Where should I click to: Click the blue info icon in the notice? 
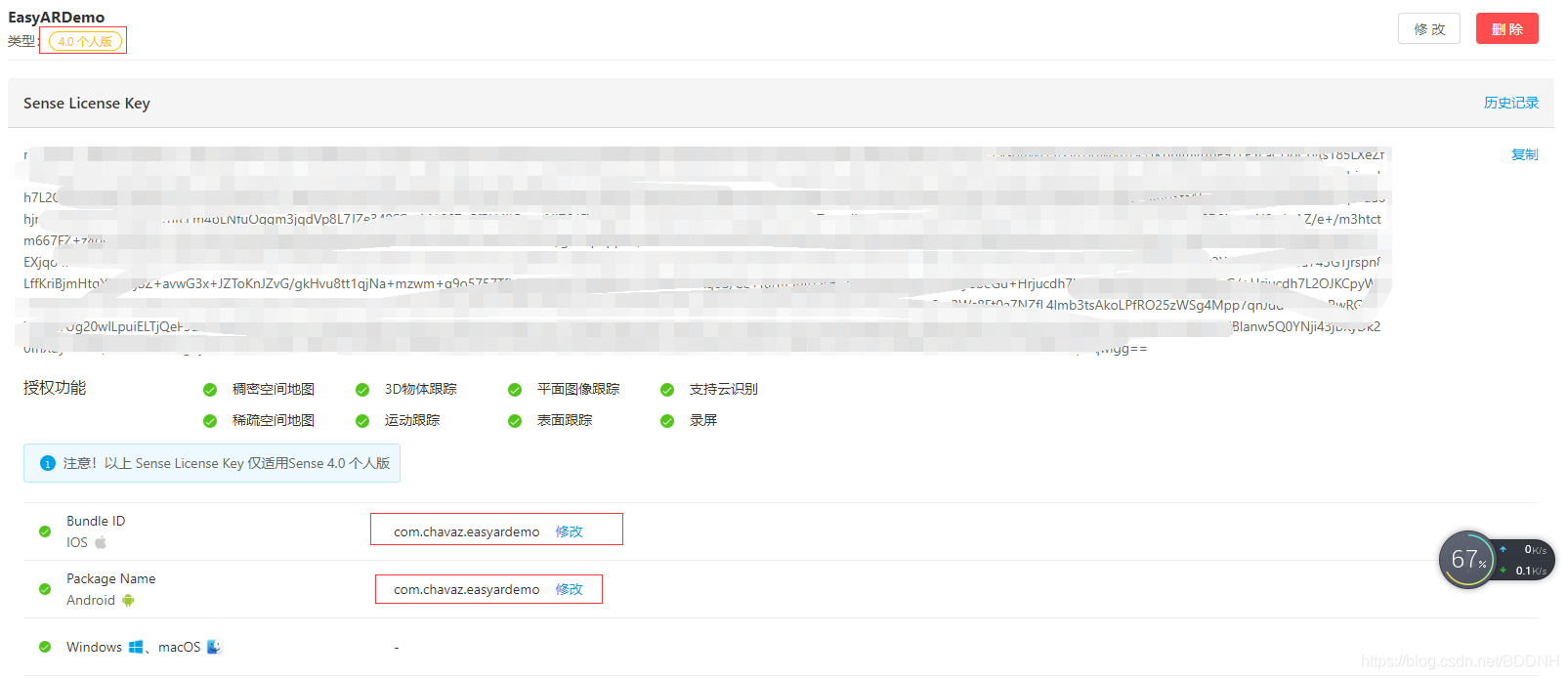coord(47,463)
